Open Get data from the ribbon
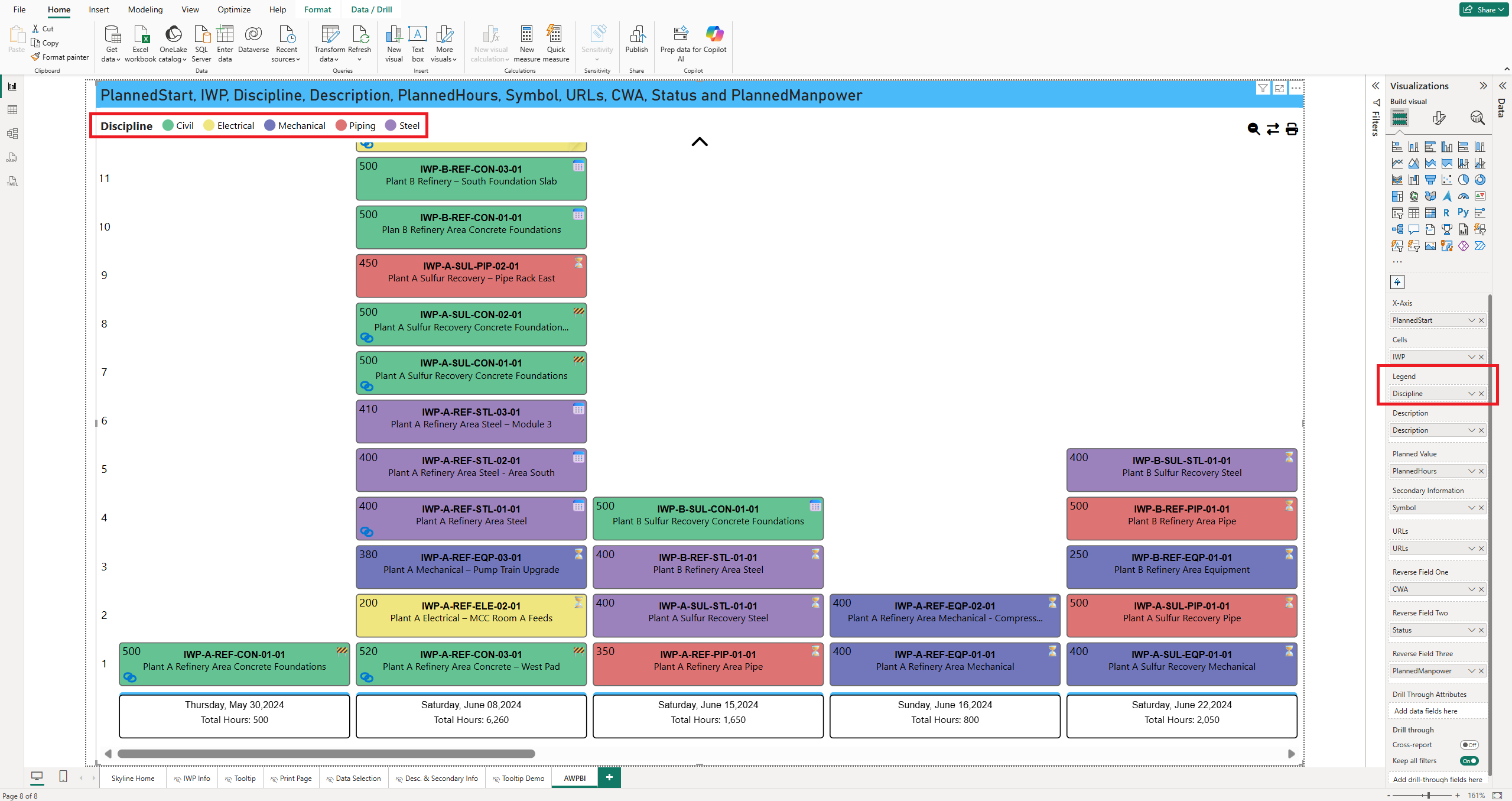 pos(111,44)
